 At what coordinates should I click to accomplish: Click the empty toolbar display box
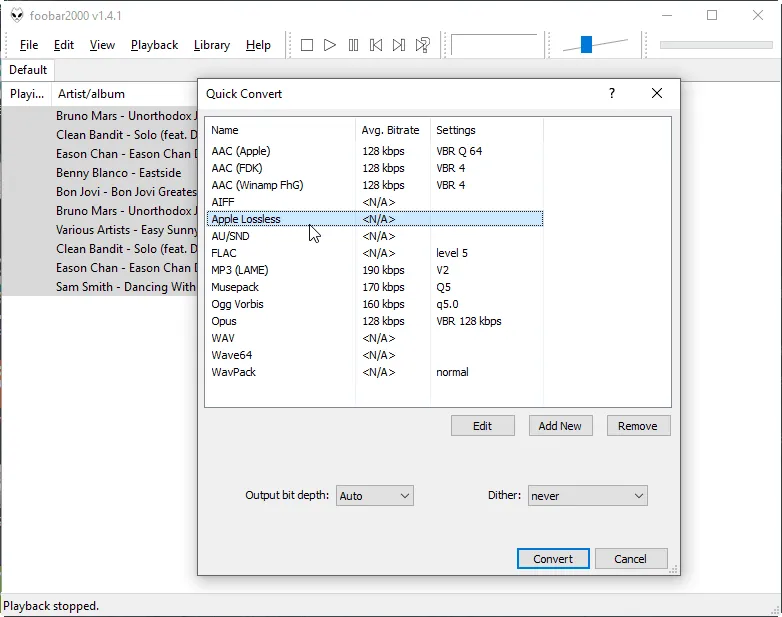coord(494,45)
